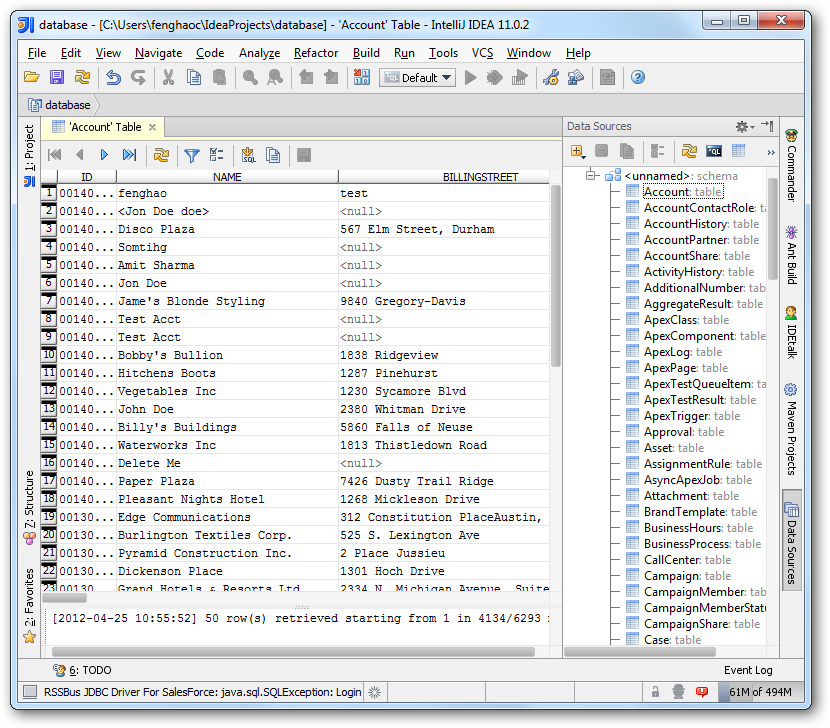The width and height of the screenshot is (830, 728).
Task: Toggle the read-only lock icon in status bar
Action: [655, 691]
